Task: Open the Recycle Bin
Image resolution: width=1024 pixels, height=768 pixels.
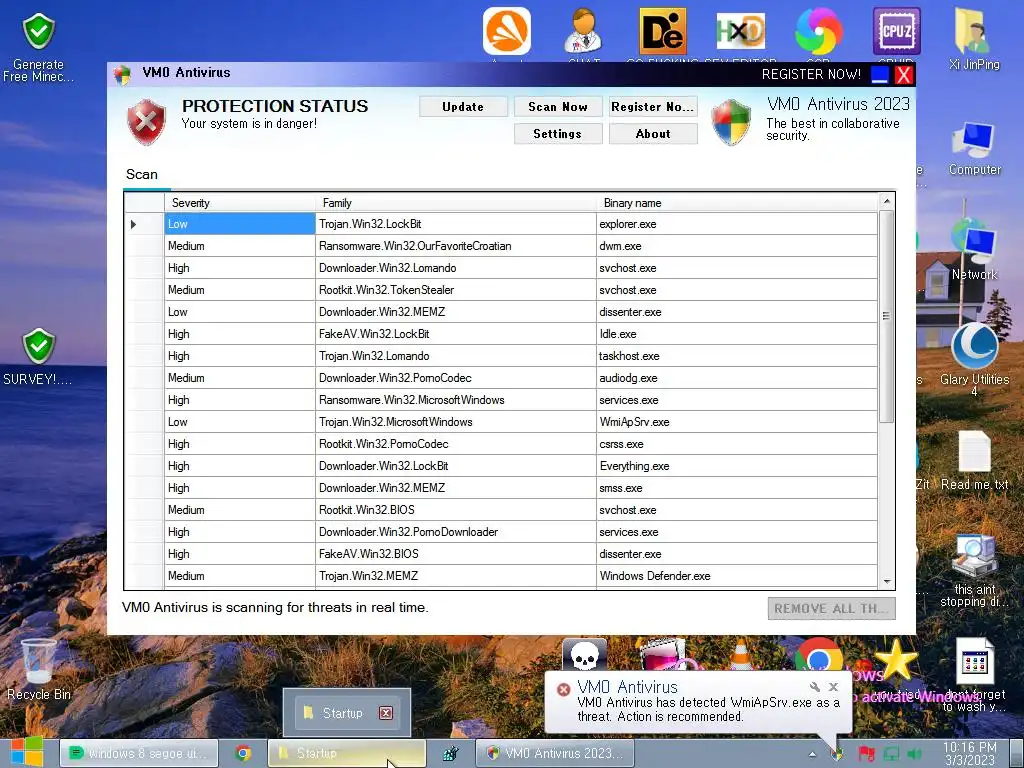Action: (x=39, y=669)
